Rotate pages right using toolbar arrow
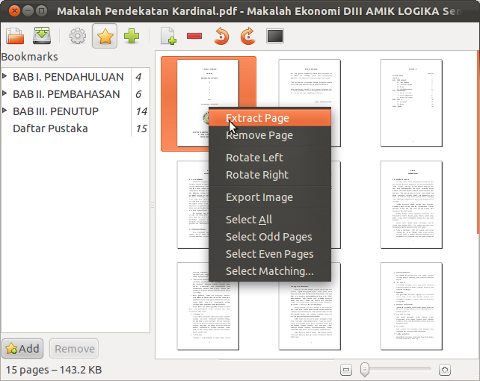This screenshot has width=480, height=381. coord(248,36)
